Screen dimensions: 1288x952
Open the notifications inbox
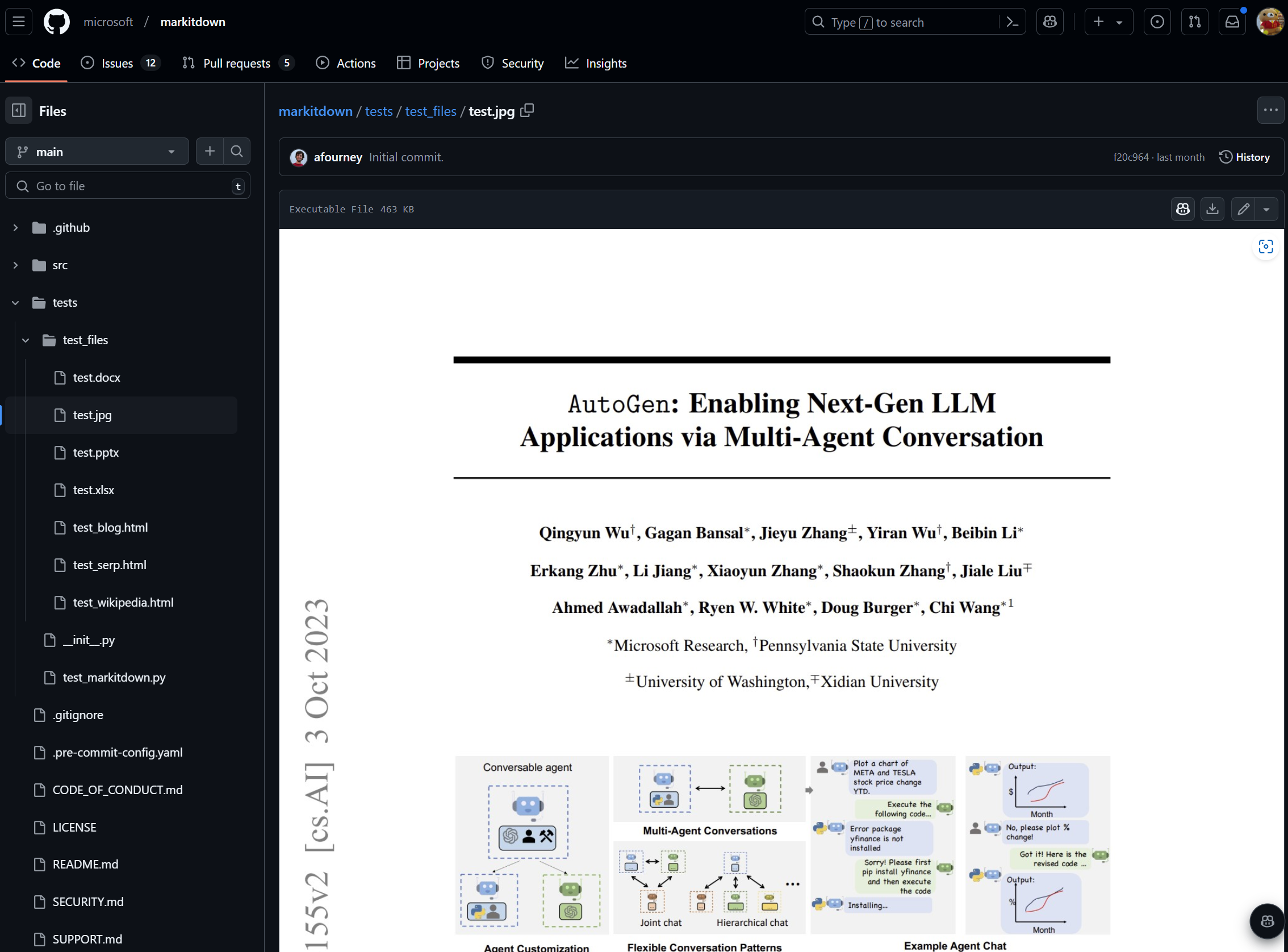click(1232, 22)
